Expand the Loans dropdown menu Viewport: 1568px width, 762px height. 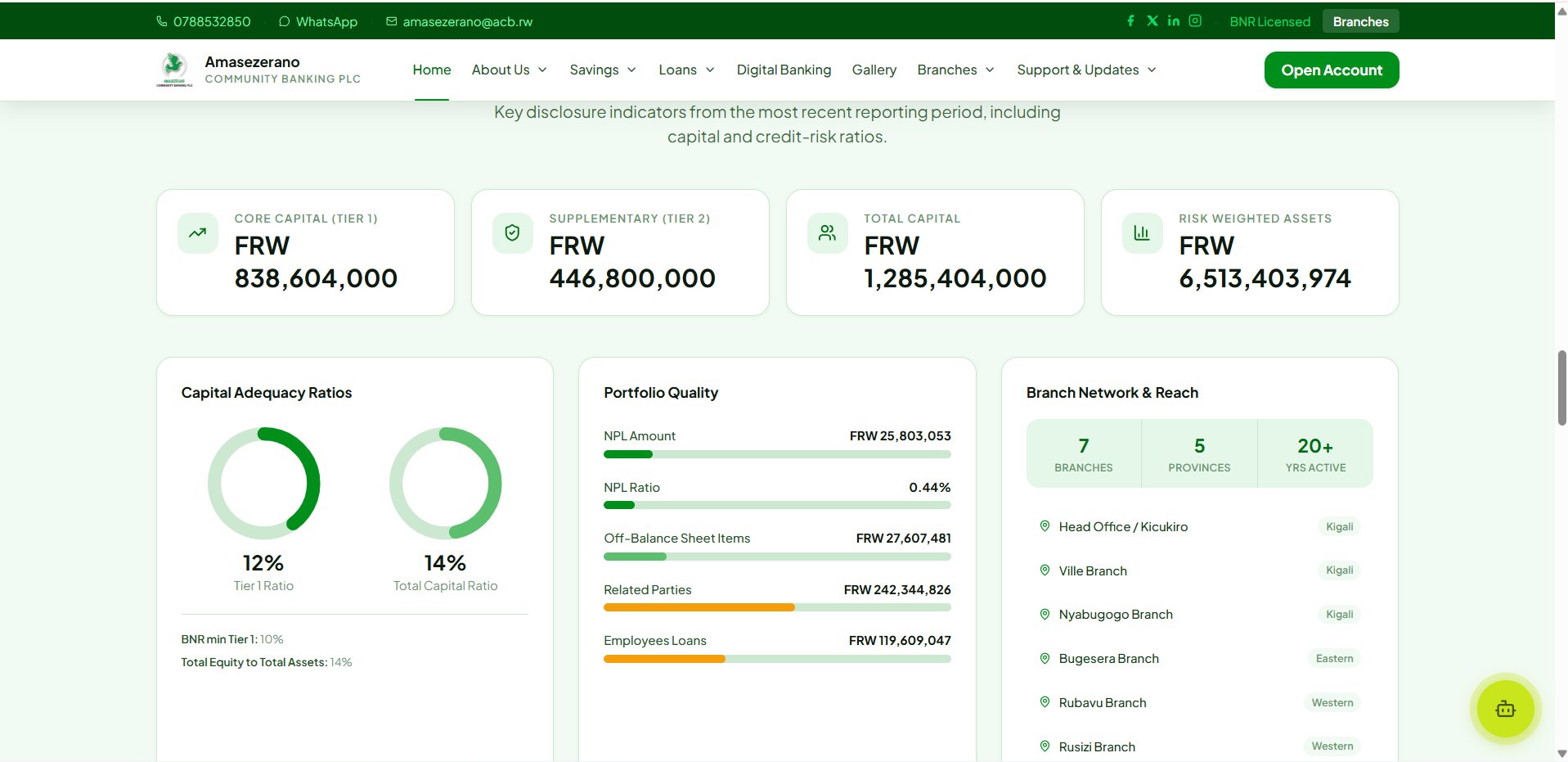687,70
